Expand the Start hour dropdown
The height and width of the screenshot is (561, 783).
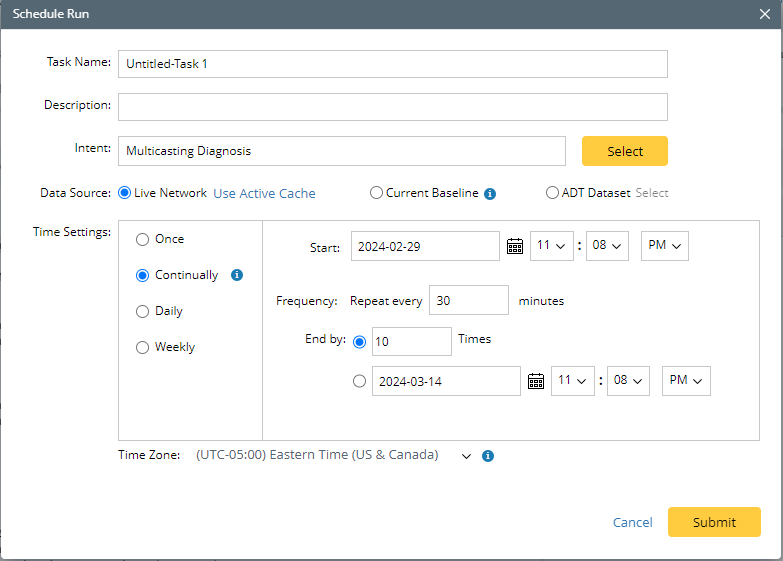pos(550,246)
